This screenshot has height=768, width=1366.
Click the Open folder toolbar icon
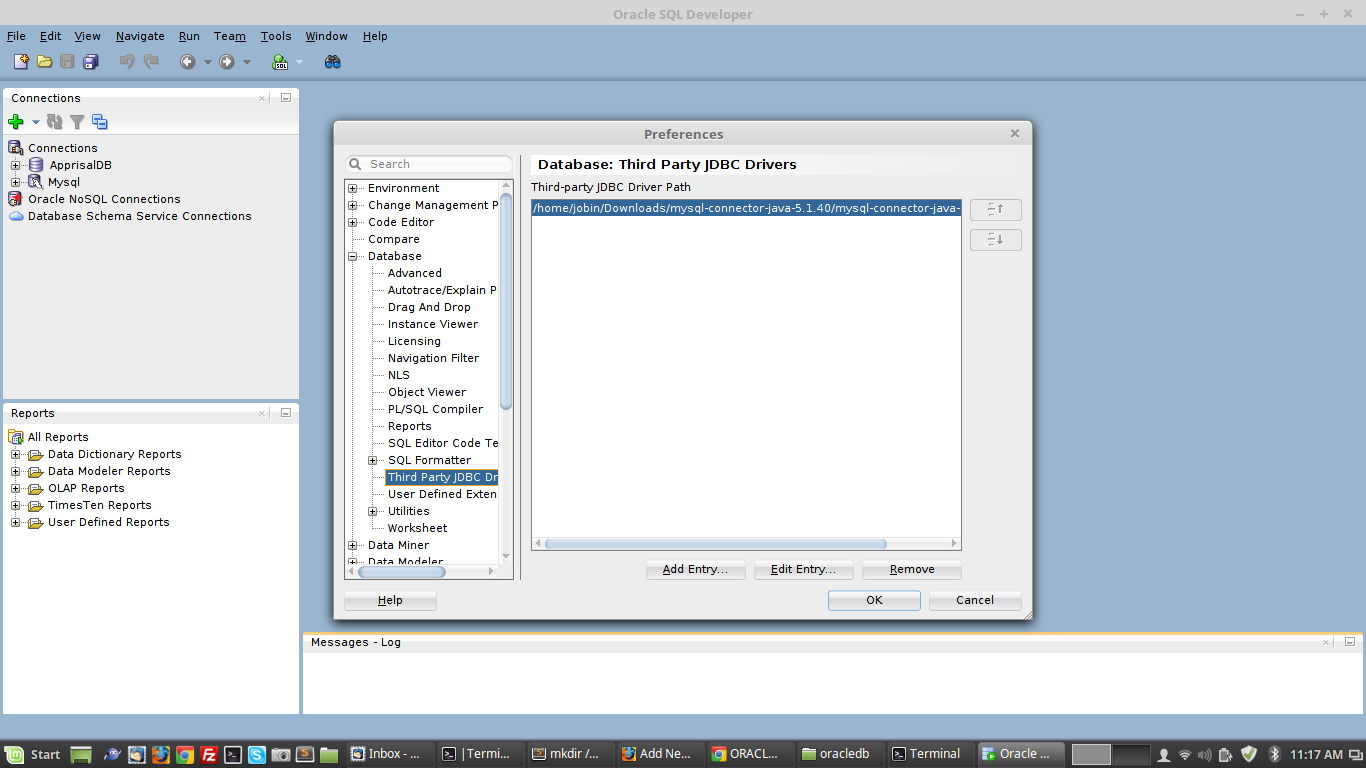pyautogui.click(x=44, y=62)
